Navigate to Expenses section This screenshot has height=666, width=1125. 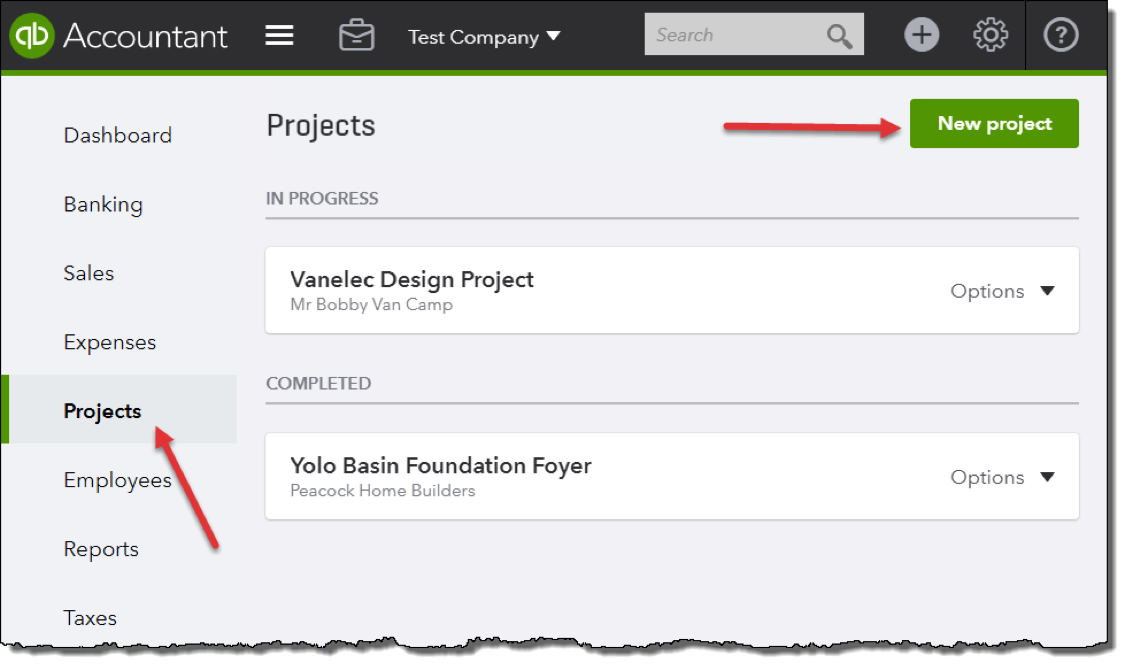[x=110, y=342]
